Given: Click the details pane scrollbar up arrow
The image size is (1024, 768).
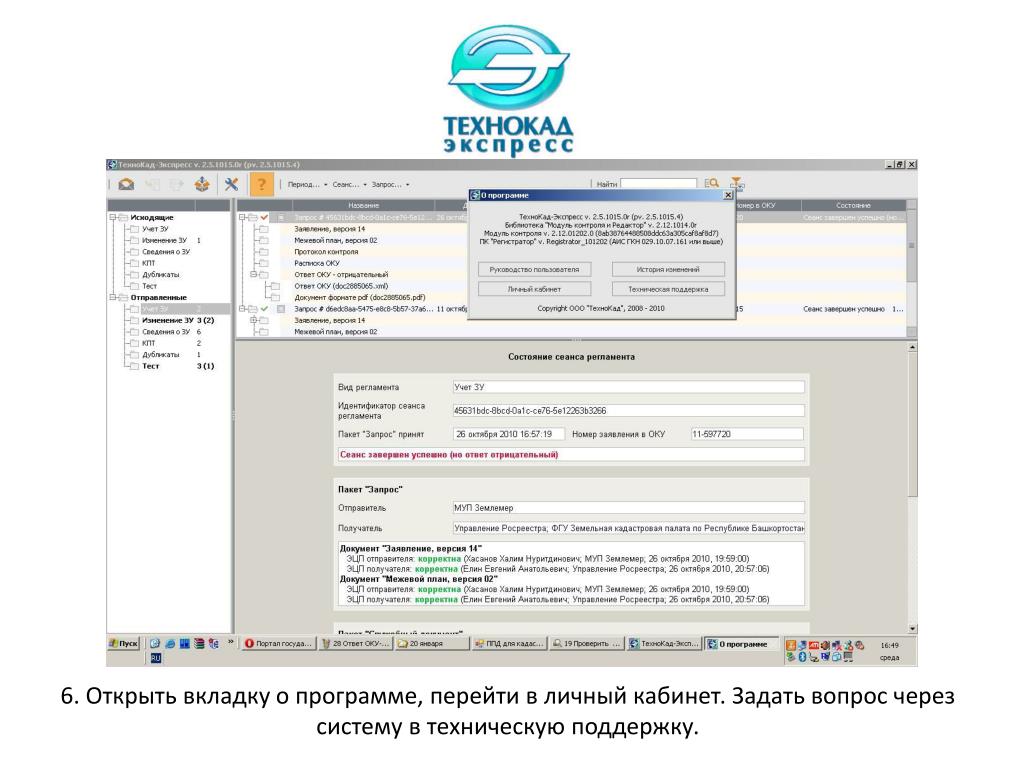Looking at the screenshot, I should (912, 347).
